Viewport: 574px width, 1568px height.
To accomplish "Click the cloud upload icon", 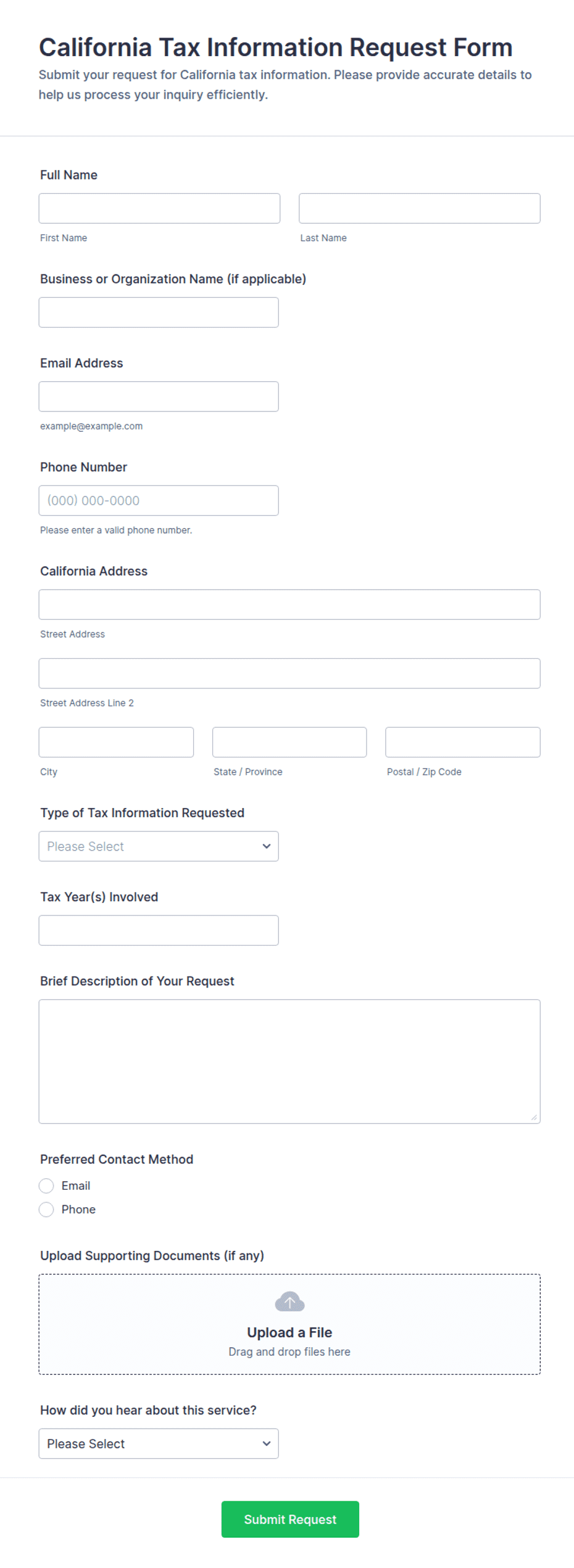I will pyautogui.click(x=289, y=1302).
